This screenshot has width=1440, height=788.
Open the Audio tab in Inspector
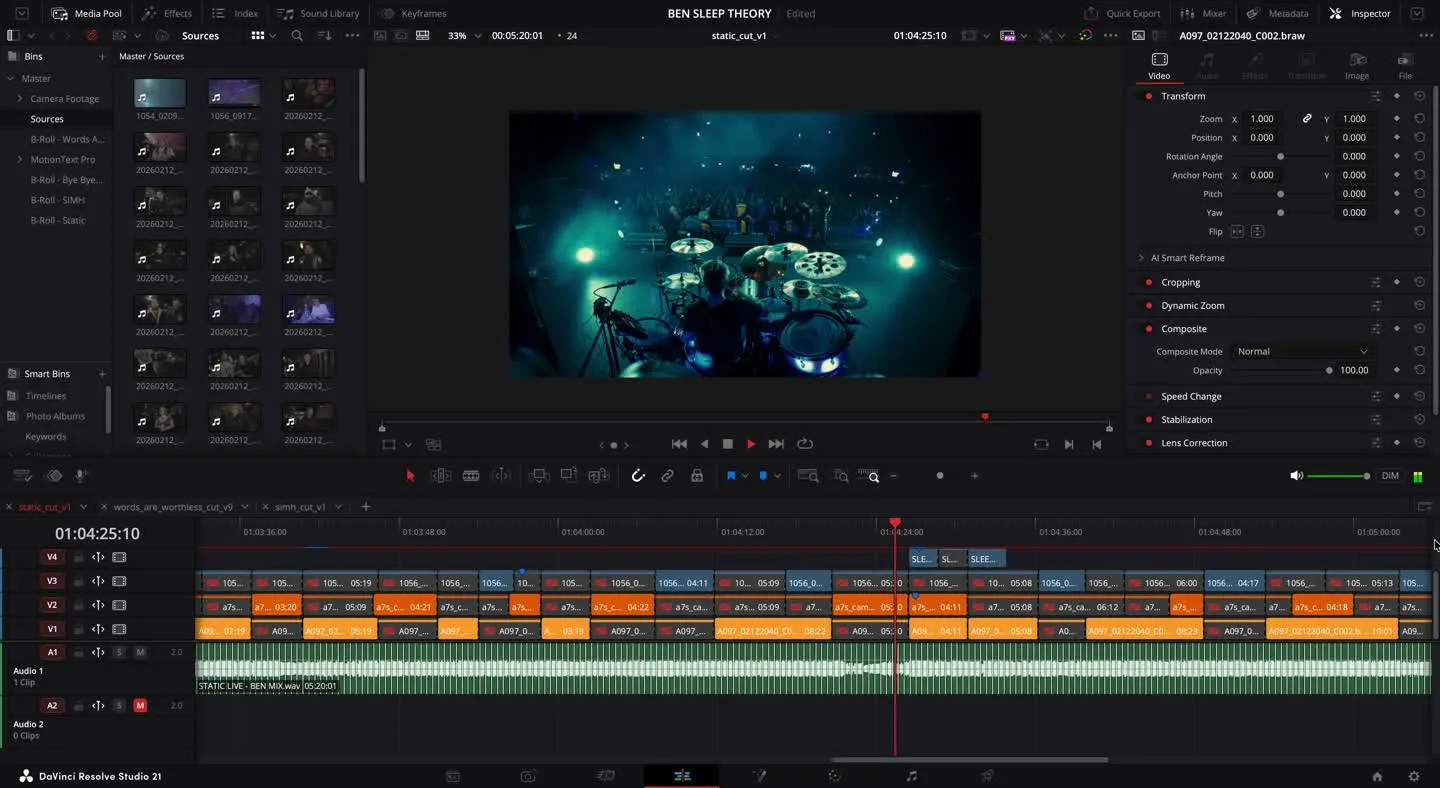click(1207, 66)
